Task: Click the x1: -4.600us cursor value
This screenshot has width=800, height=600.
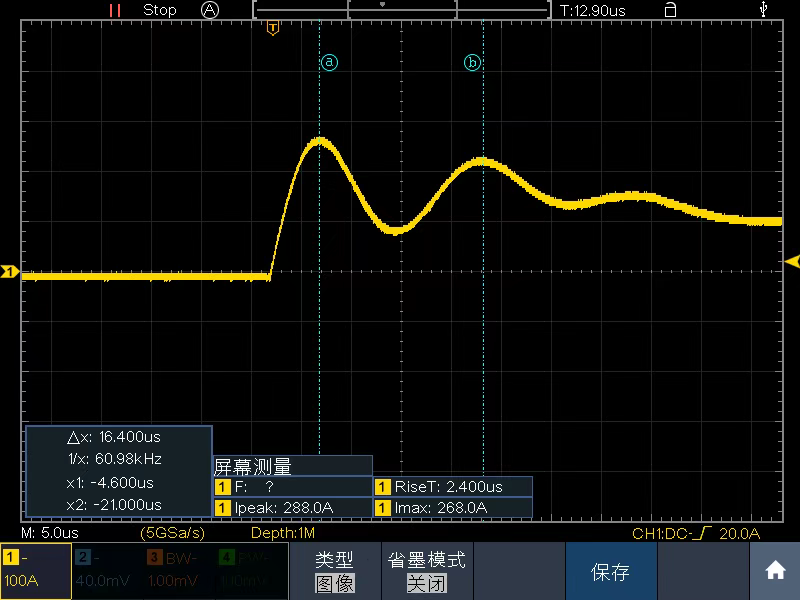Action: [x=110, y=483]
